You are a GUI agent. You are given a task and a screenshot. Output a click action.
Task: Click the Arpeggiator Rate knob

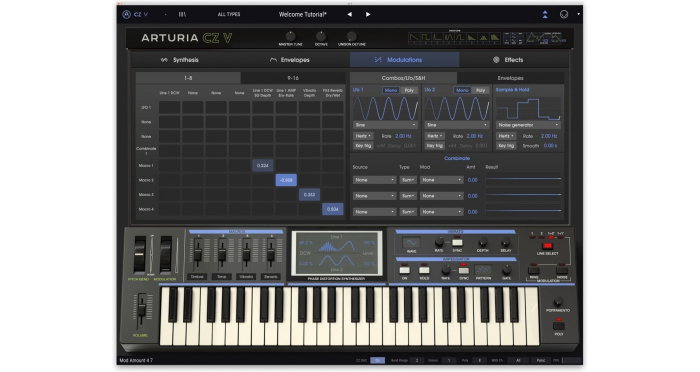(x=446, y=271)
